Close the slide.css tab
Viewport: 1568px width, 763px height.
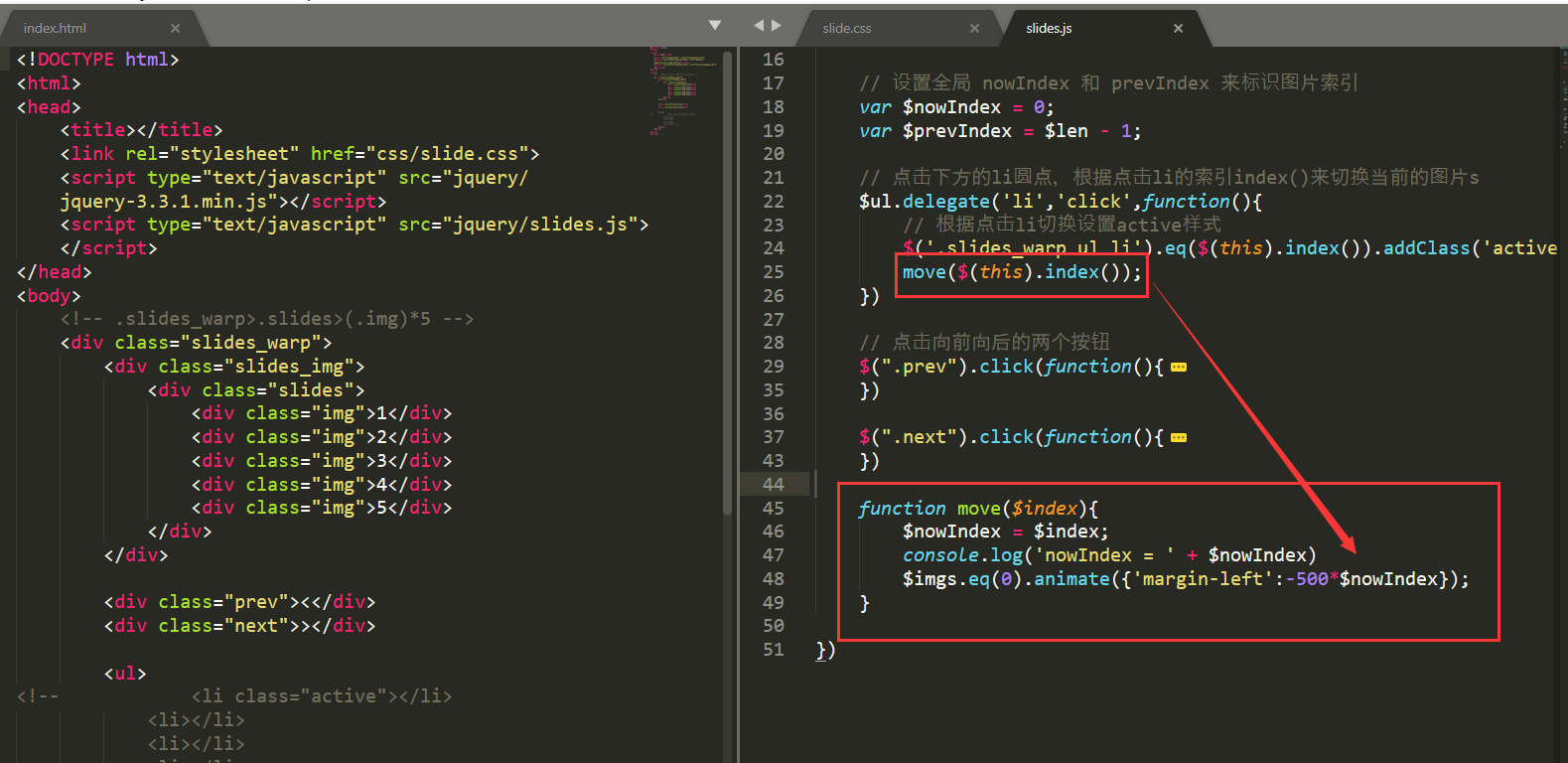pos(974,29)
